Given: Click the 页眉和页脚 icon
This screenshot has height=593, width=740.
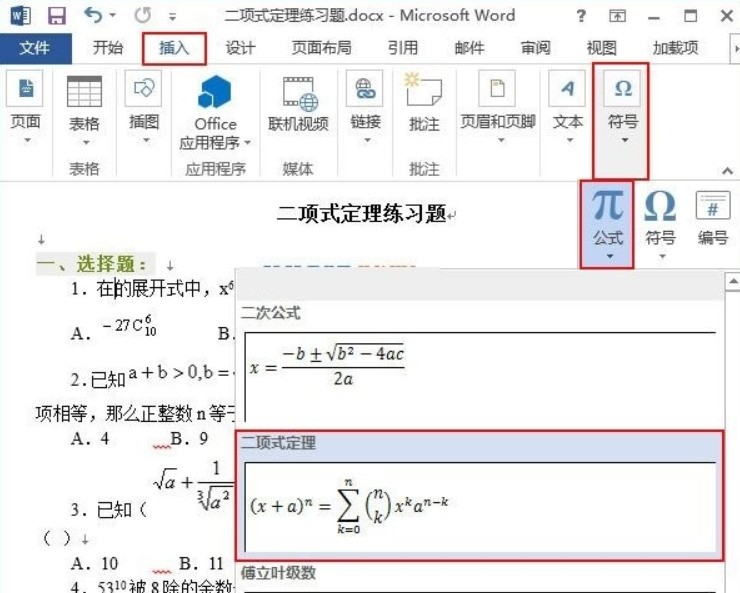Looking at the screenshot, I should click(497, 88).
